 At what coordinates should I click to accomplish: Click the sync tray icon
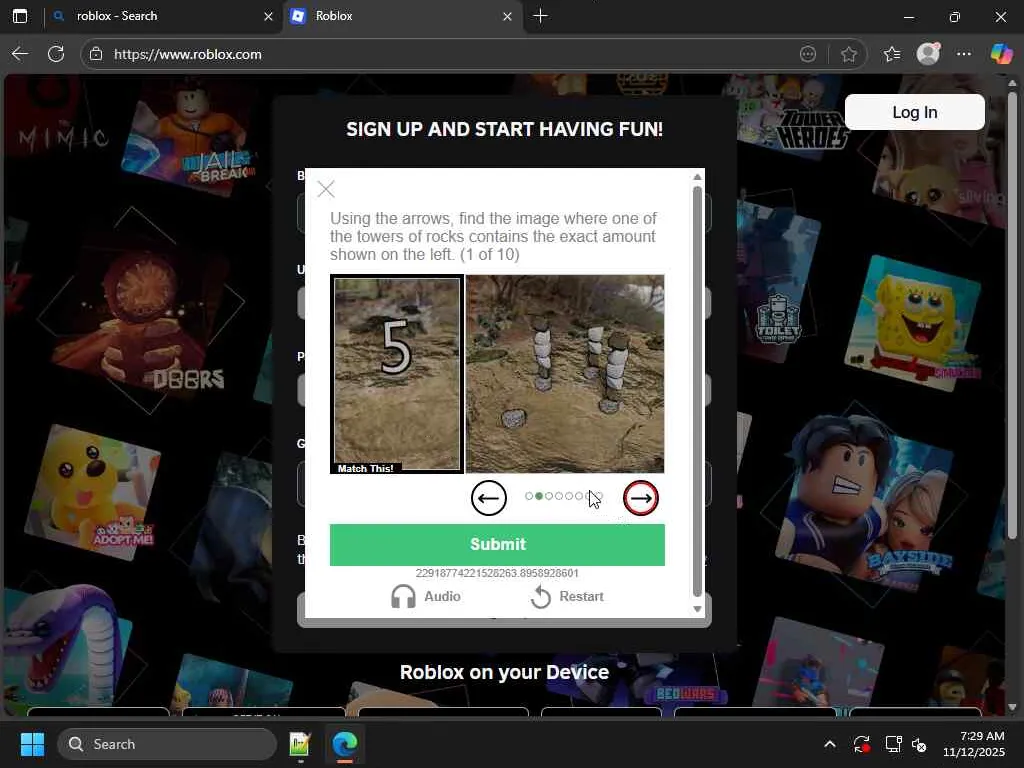(x=861, y=744)
